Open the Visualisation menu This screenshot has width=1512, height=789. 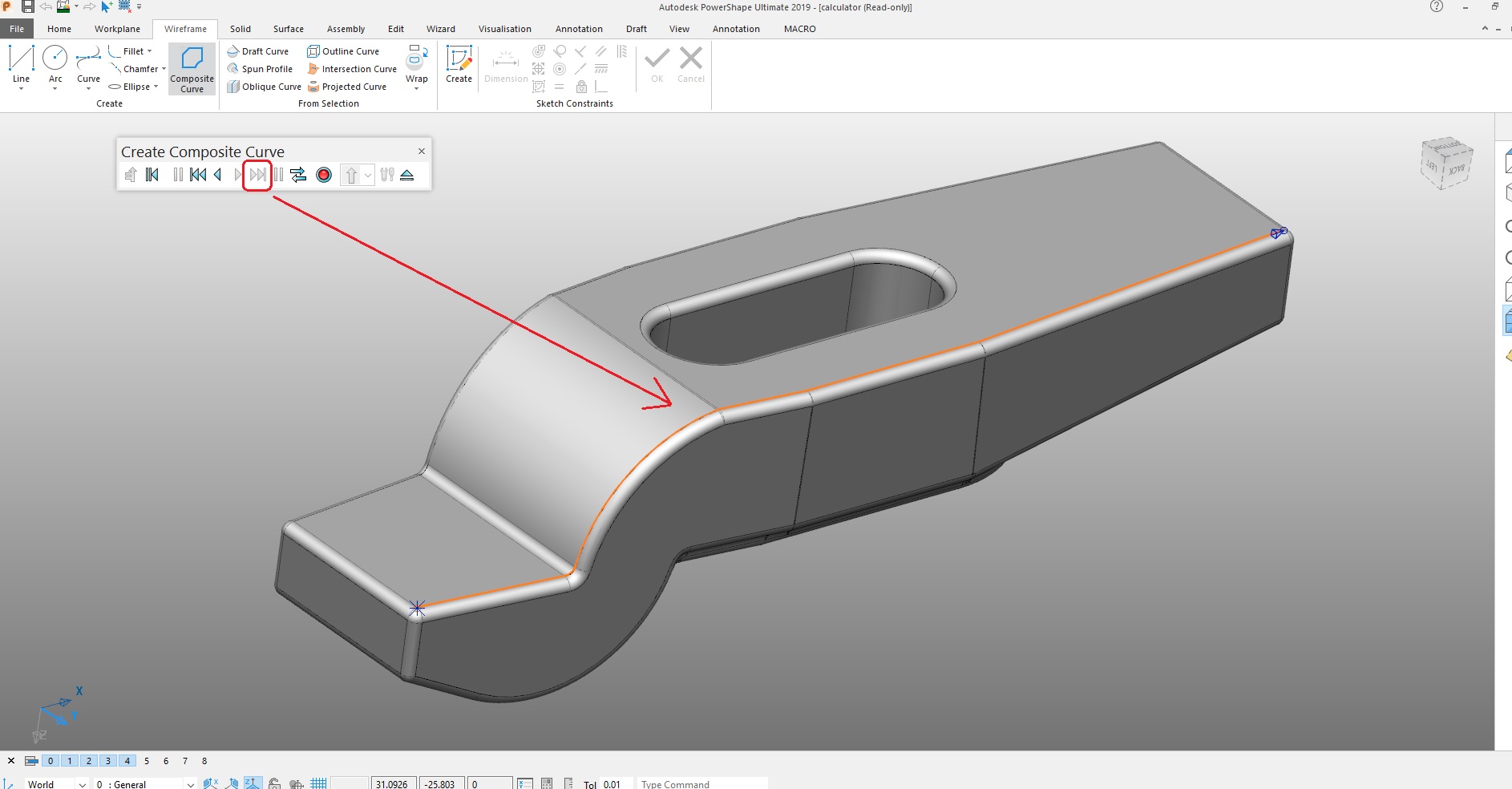pos(504,29)
